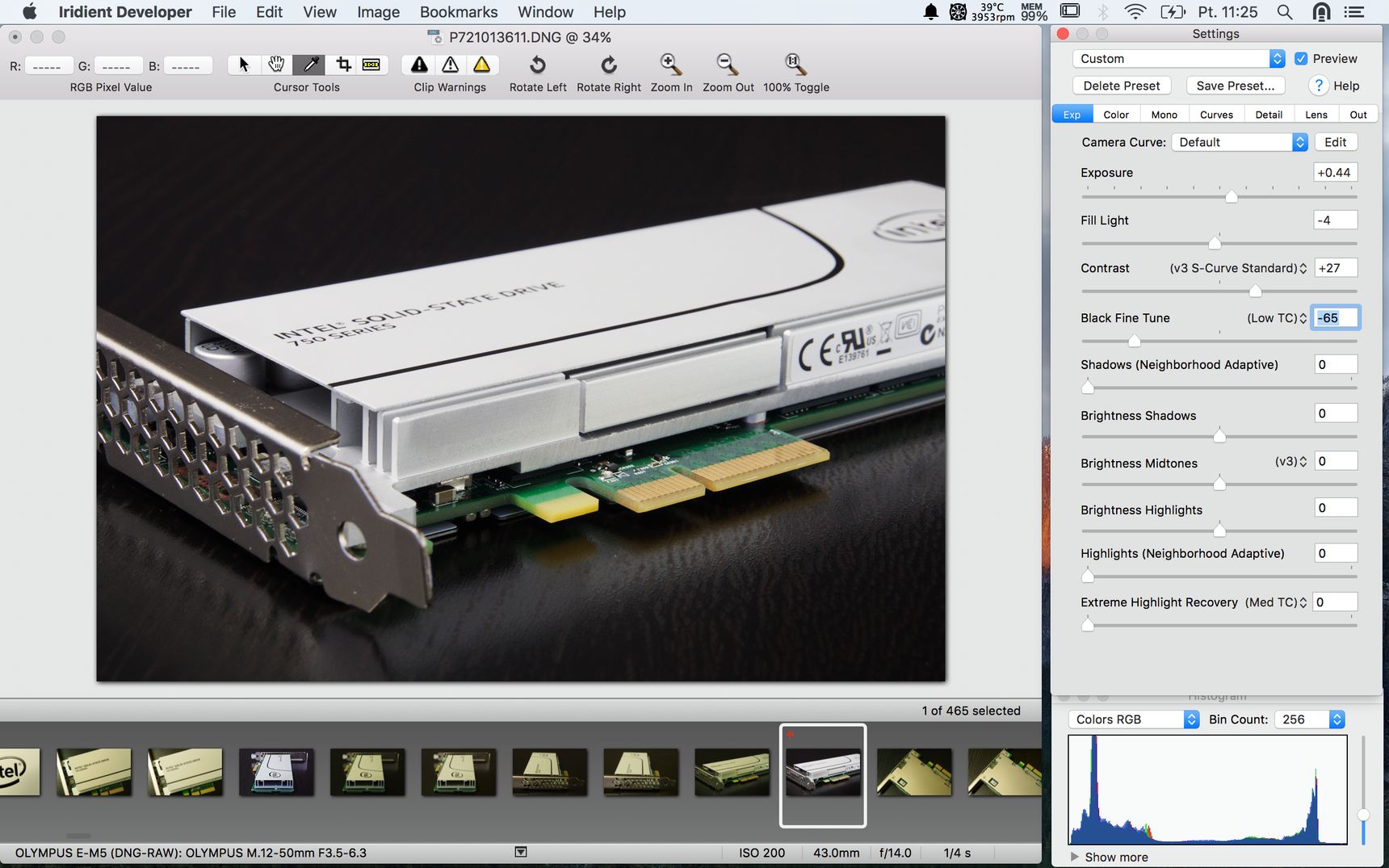Open Spotlight search
This screenshot has width=1389, height=868.
coord(1285,11)
